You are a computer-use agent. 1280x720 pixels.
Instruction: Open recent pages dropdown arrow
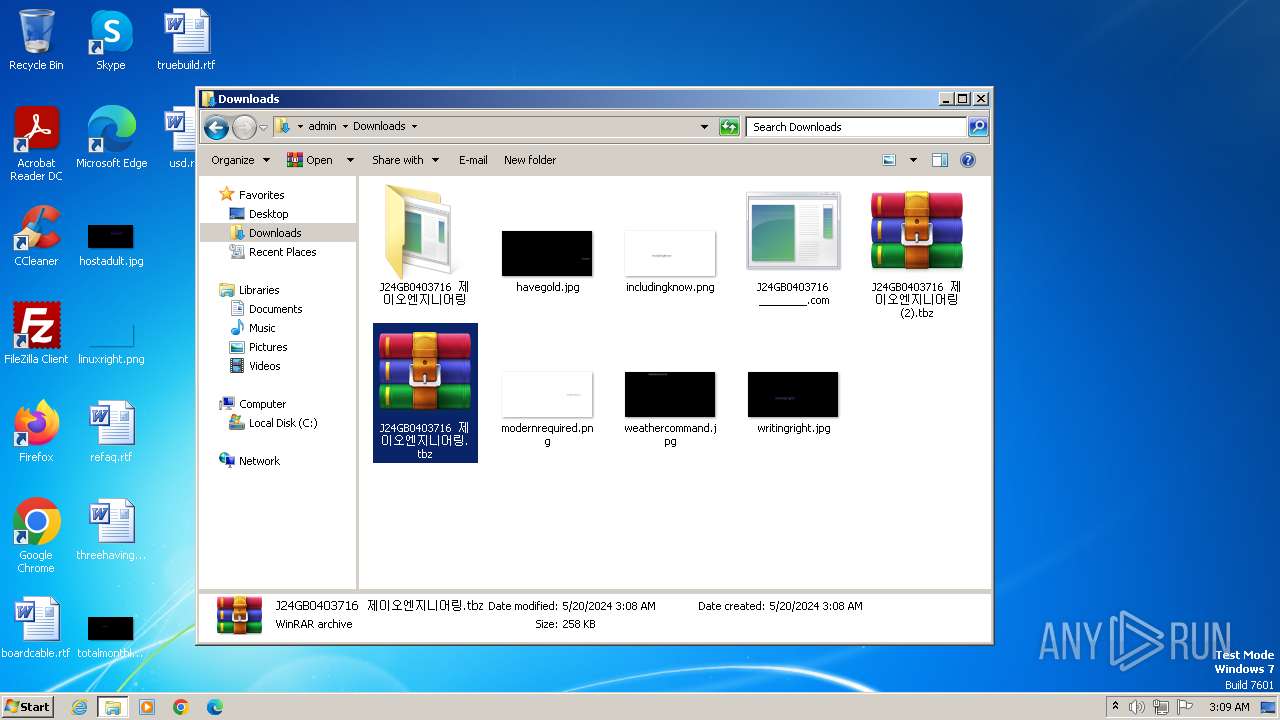coord(263,127)
